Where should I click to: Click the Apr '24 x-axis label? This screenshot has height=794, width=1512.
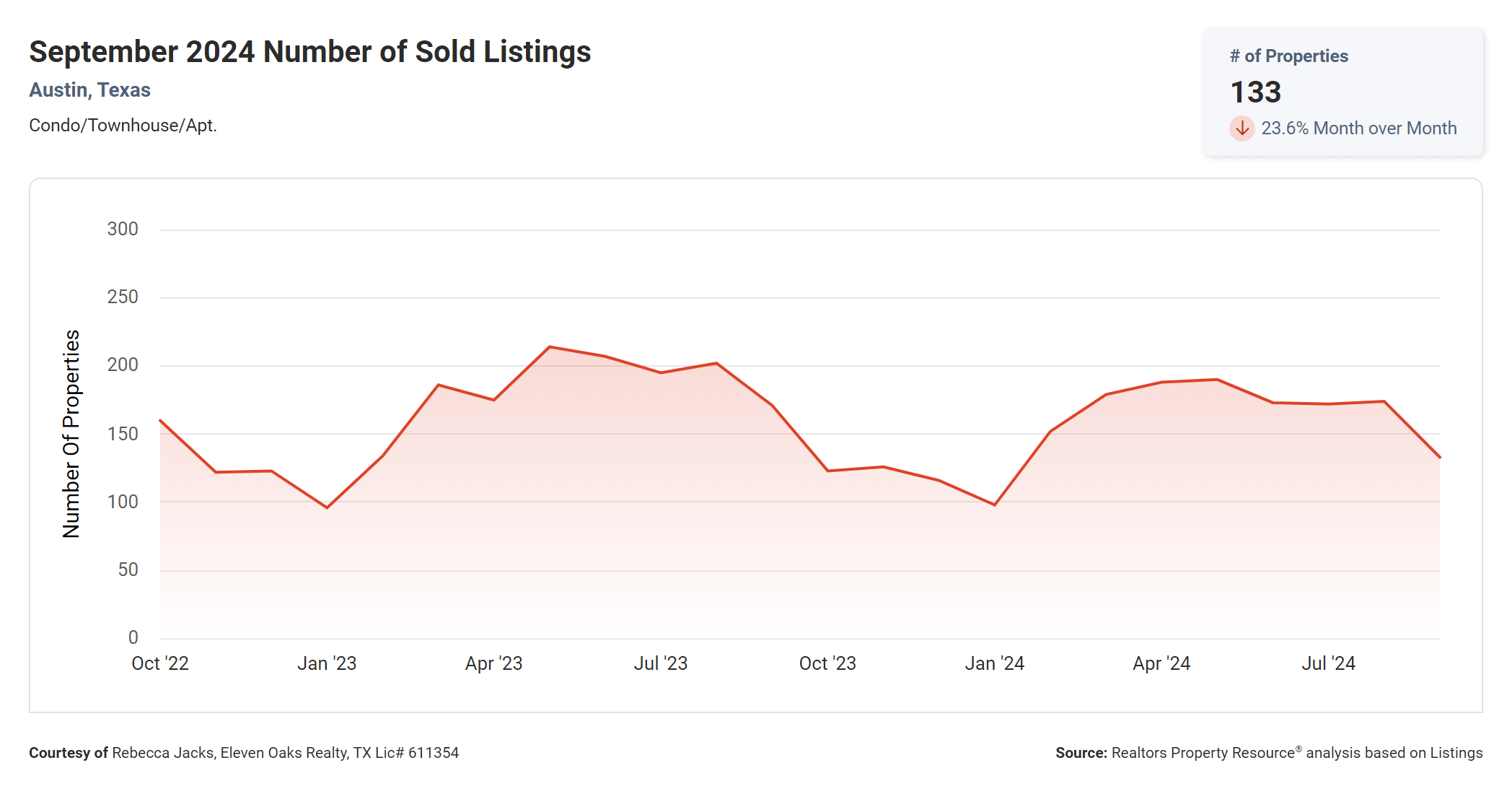tap(1161, 663)
